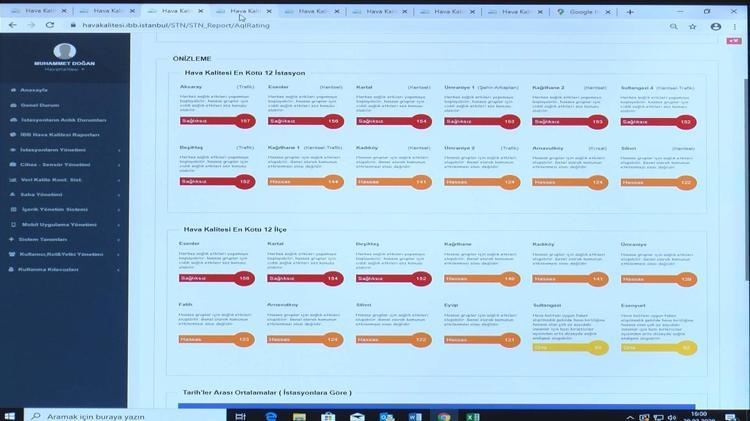Reload the page using the refresh icon

pos(51,26)
